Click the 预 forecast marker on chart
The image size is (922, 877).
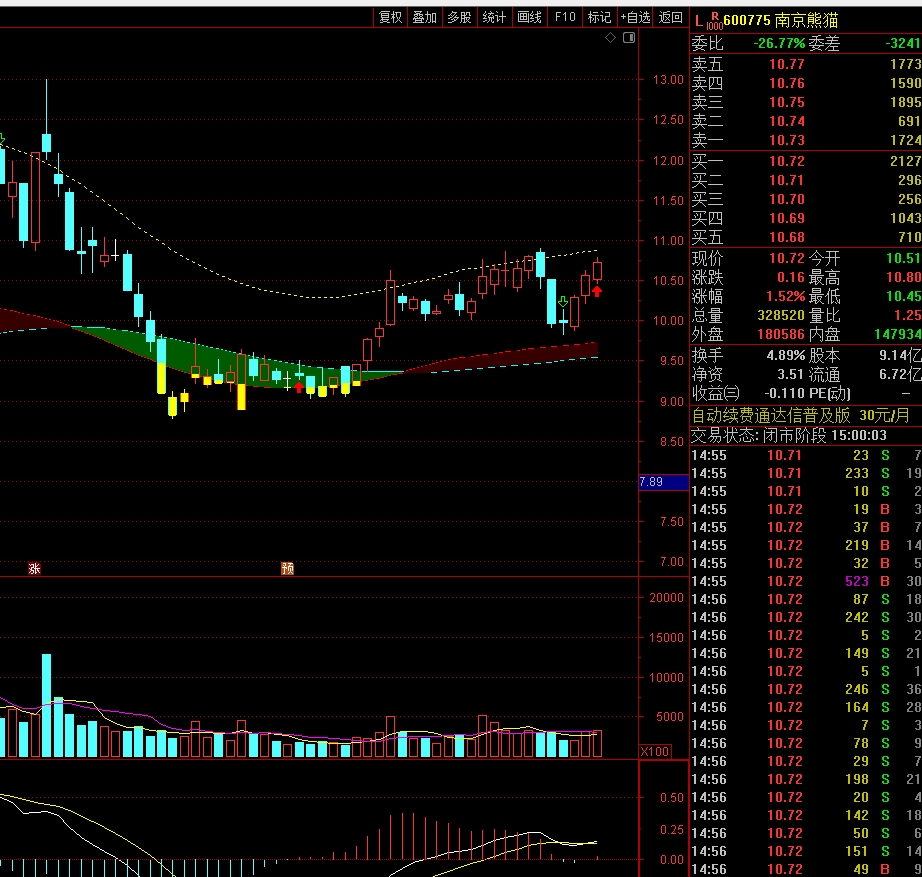(287, 568)
